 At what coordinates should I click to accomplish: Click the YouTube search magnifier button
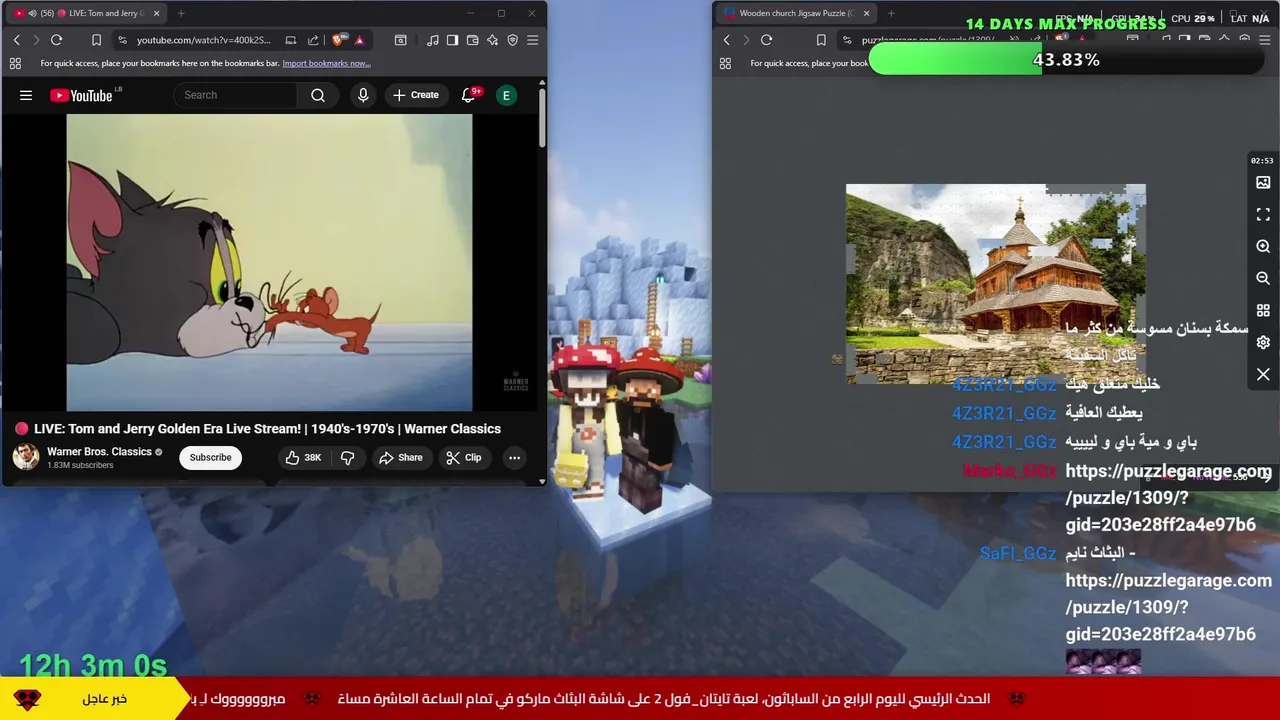point(318,95)
